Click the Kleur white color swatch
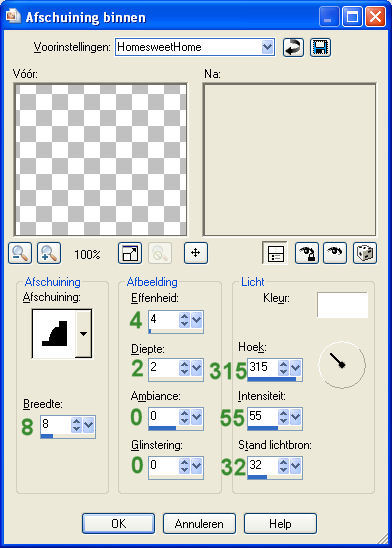The width and height of the screenshot is (392, 548). pos(342,305)
